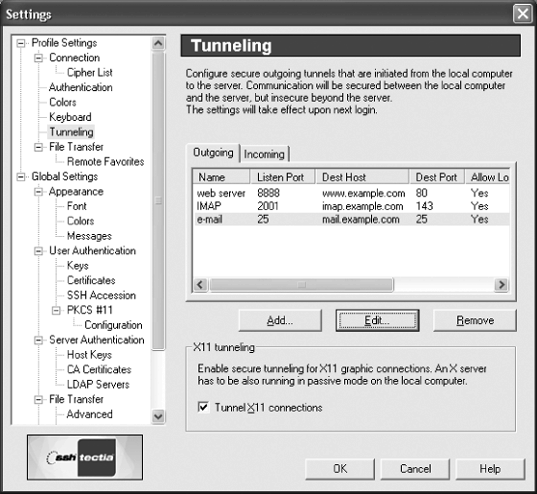This screenshot has height=494, width=537.
Task: Sort by Dest Port column header
Action: coord(437,177)
